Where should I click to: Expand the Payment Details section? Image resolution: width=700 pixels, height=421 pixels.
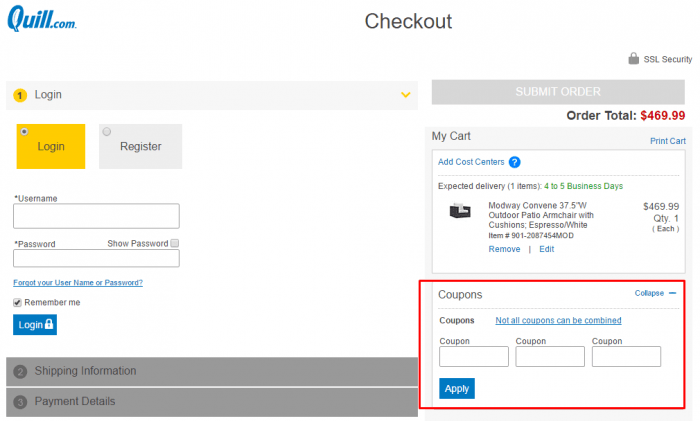tap(212, 402)
